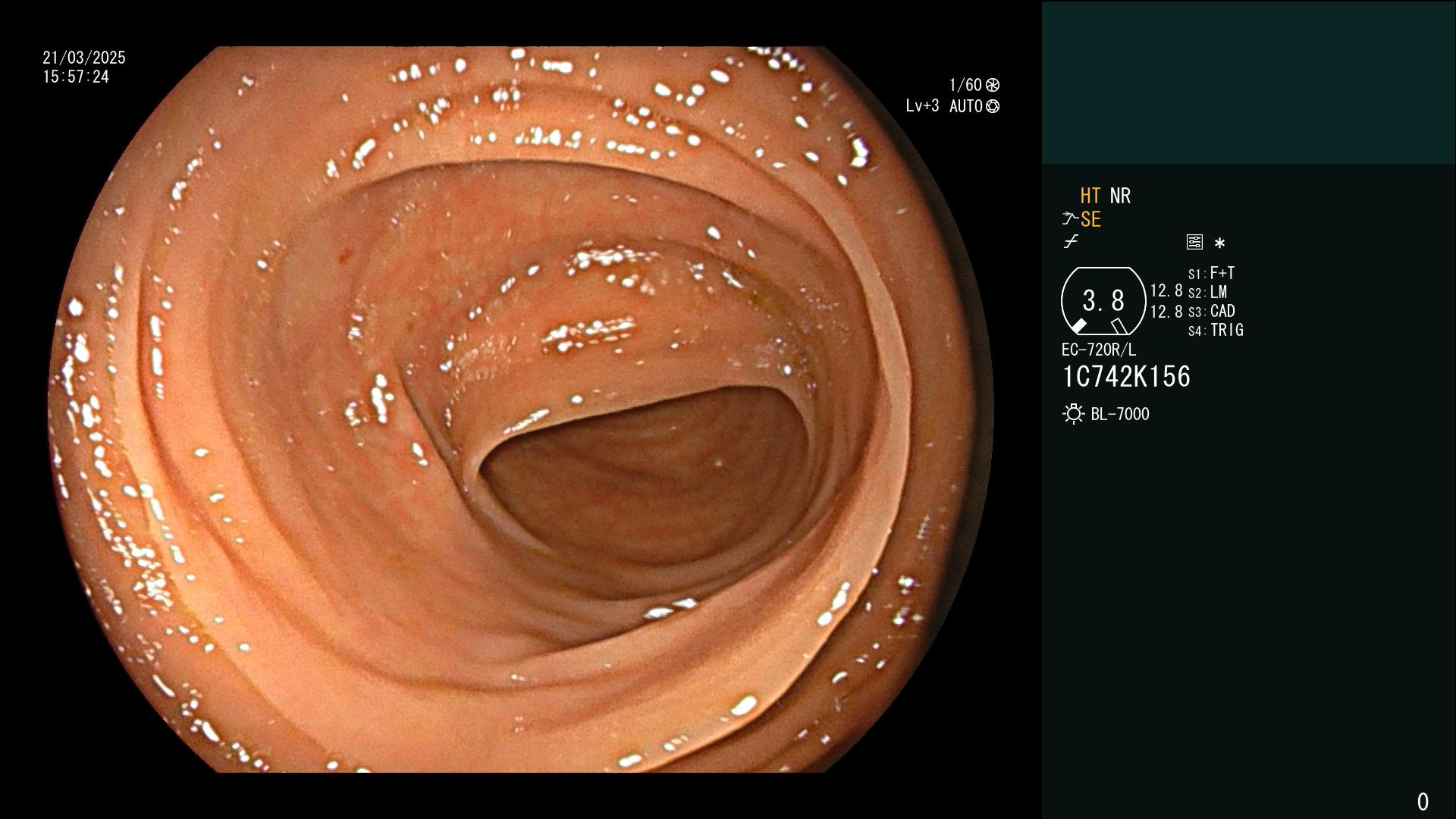This screenshot has width=1456, height=819.
Task: Click the S4: TRIG switch assignment
Action: (x=1216, y=330)
